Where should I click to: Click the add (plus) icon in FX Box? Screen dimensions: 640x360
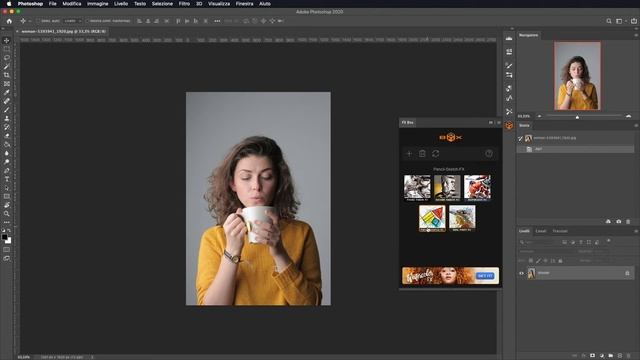409,154
